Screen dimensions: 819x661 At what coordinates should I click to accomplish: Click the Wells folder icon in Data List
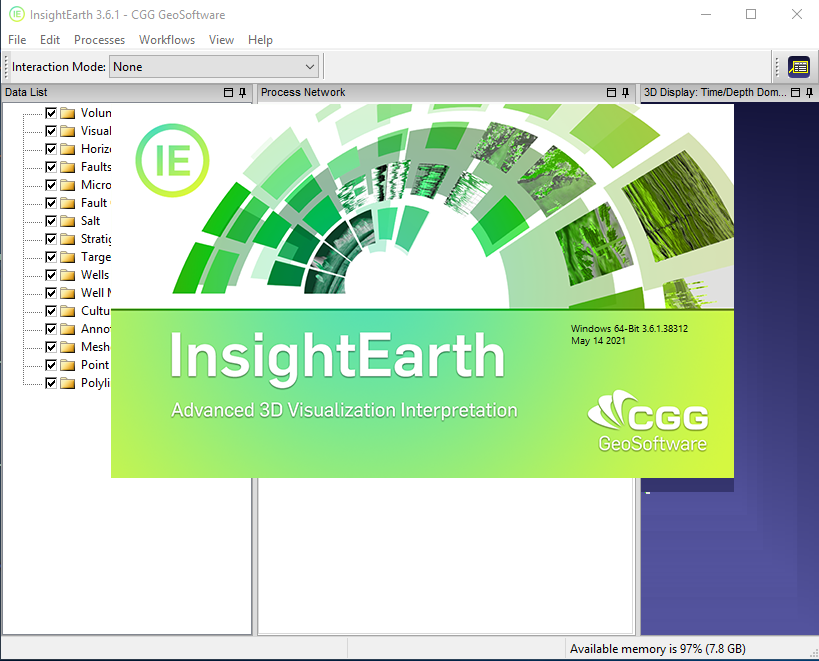click(68, 275)
